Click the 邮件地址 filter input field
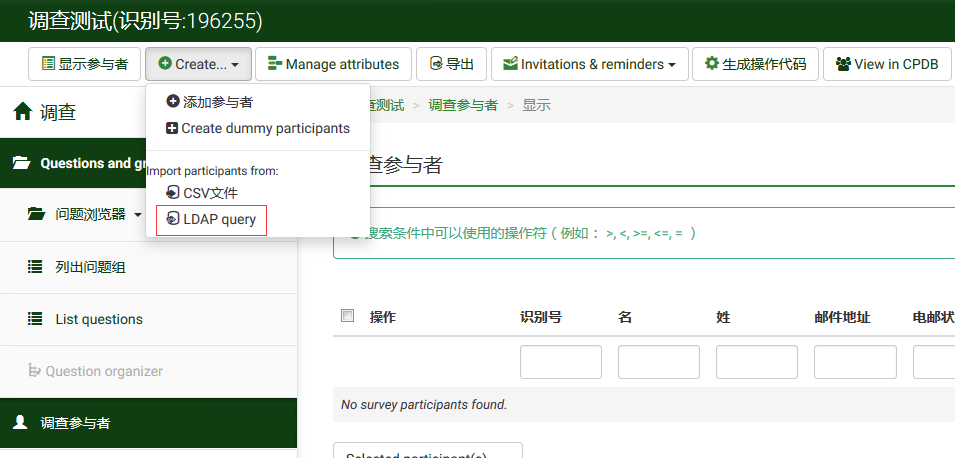This screenshot has width=955, height=458. click(x=855, y=362)
